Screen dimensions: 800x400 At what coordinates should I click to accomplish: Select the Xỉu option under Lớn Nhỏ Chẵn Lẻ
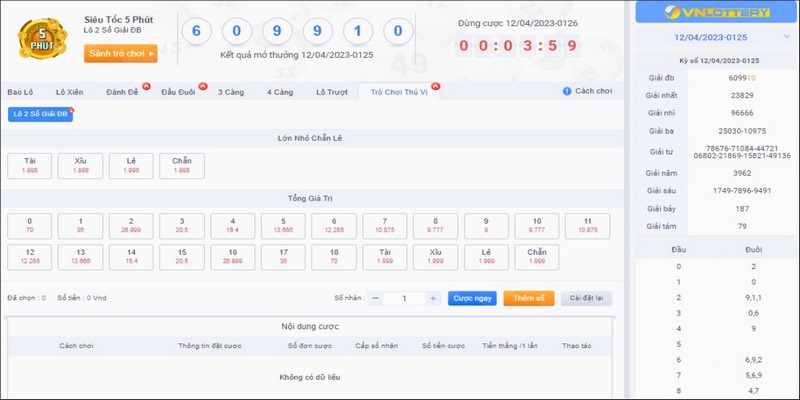[x=80, y=166]
